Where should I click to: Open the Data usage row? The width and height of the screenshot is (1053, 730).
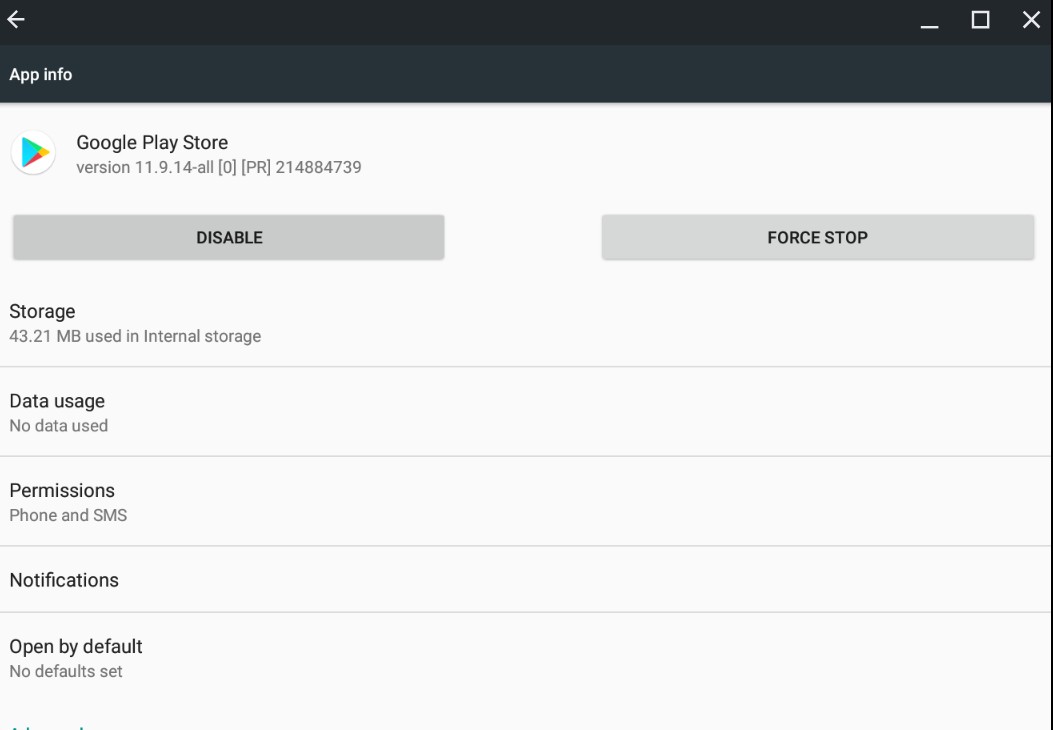point(526,412)
